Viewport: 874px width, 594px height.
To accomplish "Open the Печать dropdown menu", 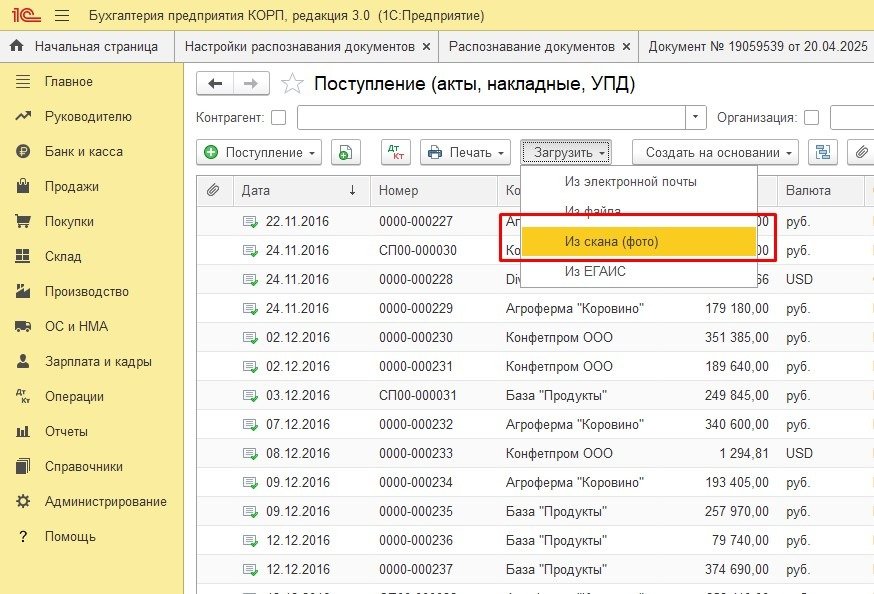I will pos(465,152).
